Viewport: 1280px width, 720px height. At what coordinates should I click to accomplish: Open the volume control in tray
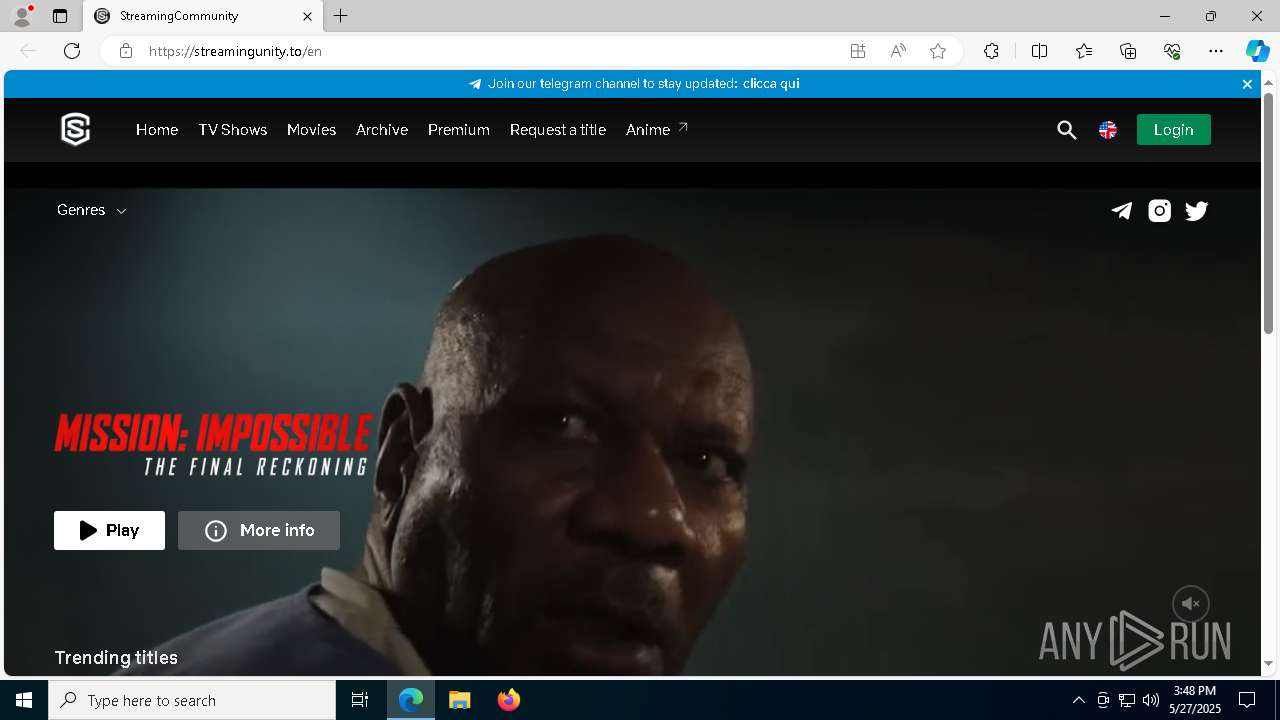click(1150, 700)
